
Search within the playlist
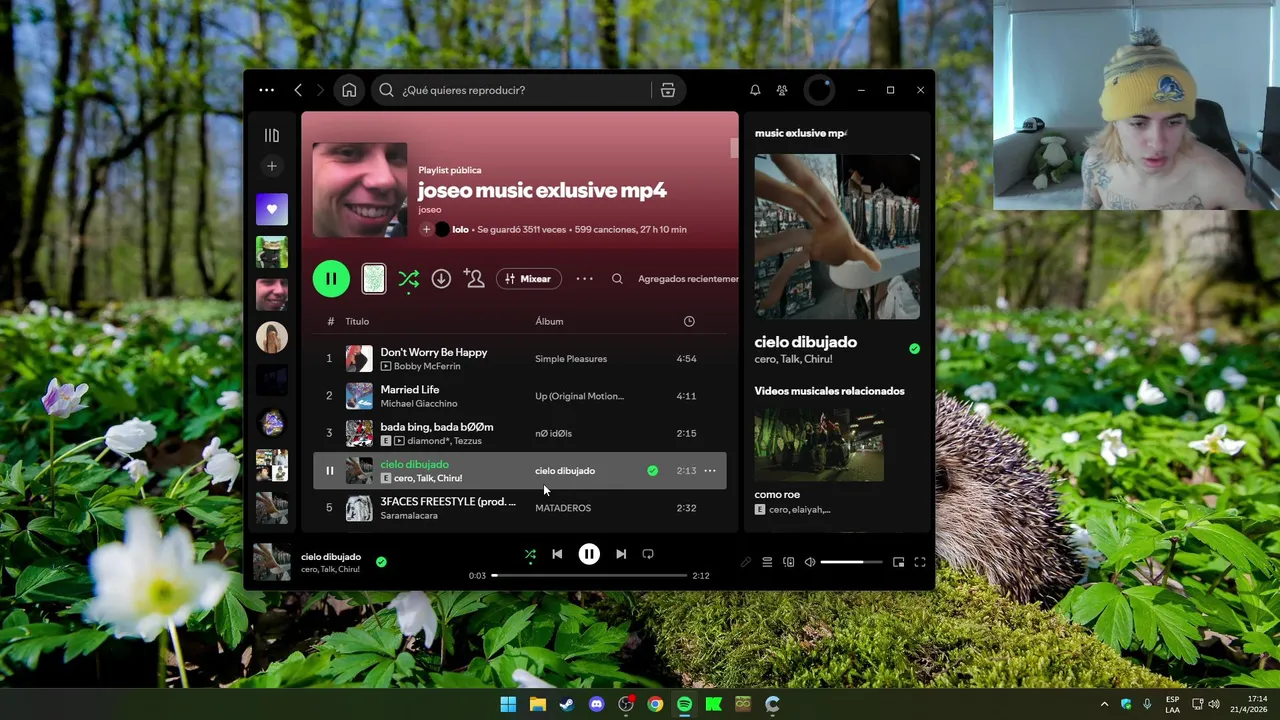(617, 279)
